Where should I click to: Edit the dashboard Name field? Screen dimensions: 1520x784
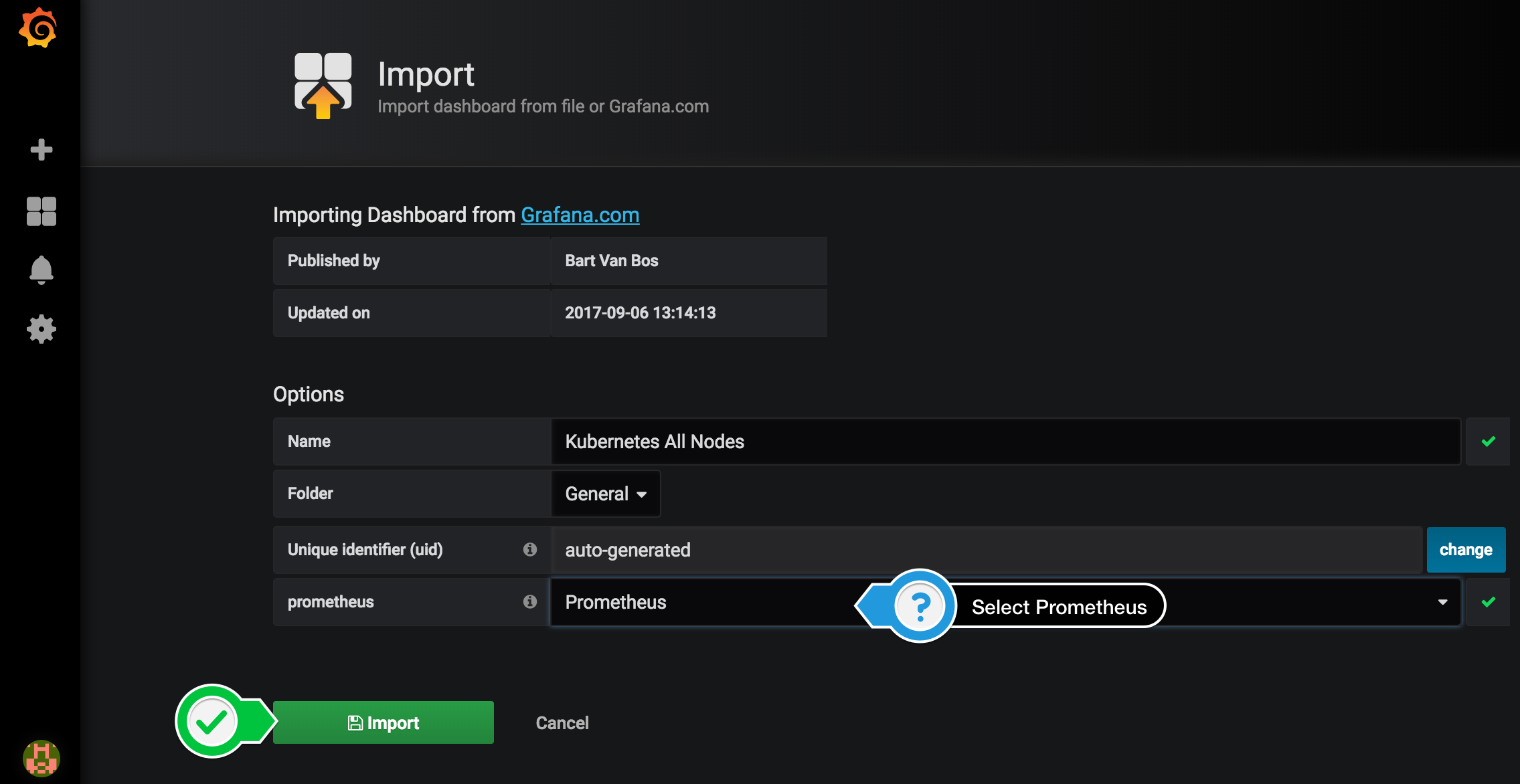(x=1005, y=442)
